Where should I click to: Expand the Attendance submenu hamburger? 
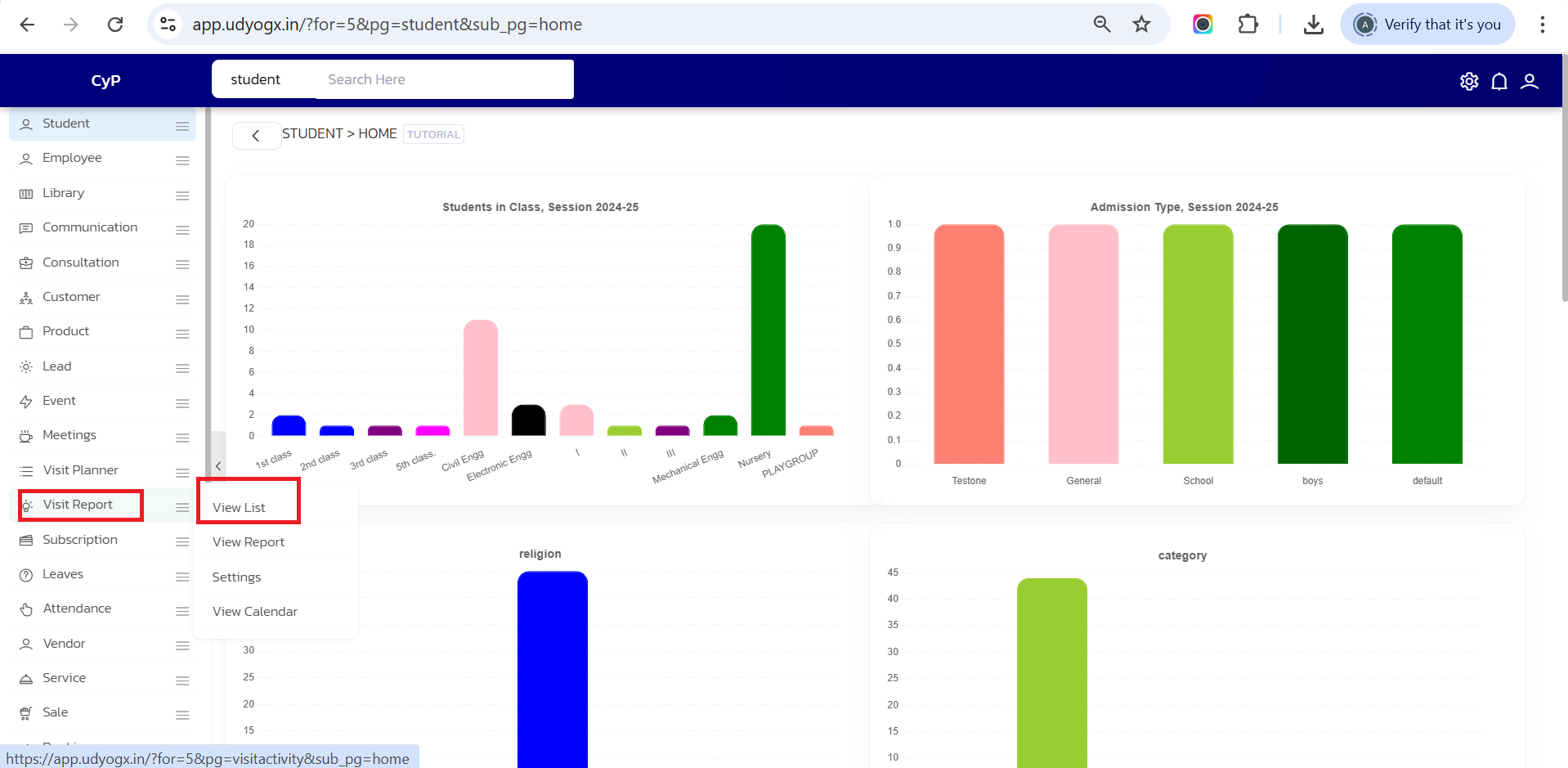click(x=182, y=611)
